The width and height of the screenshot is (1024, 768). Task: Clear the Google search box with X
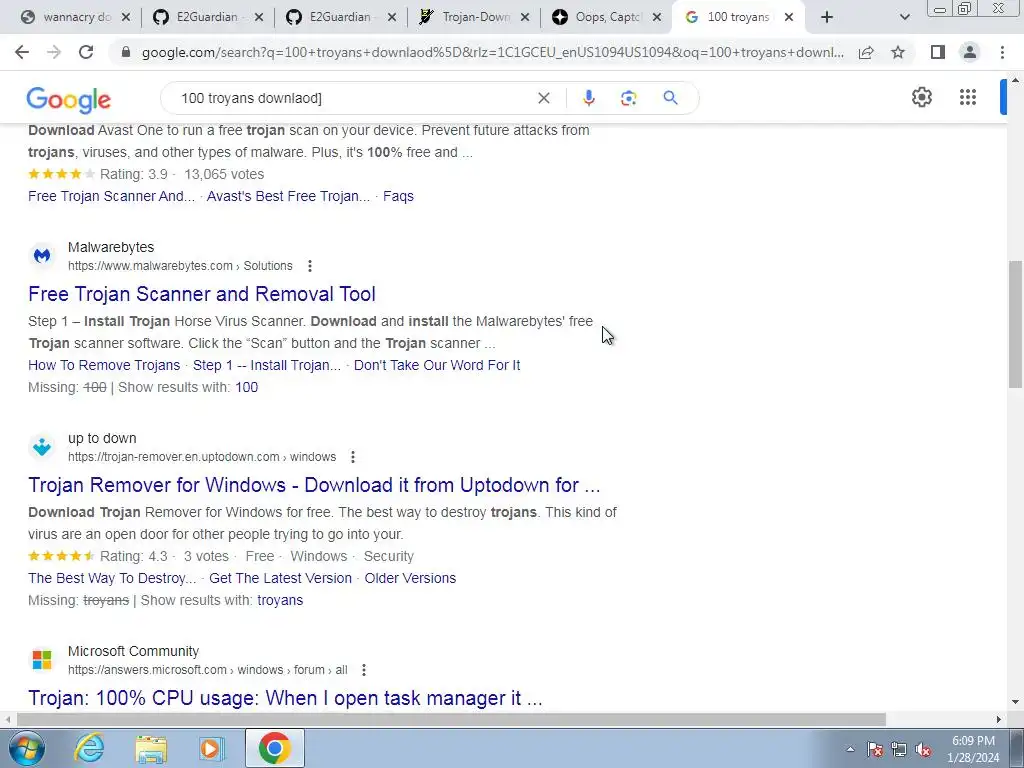(543, 98)
